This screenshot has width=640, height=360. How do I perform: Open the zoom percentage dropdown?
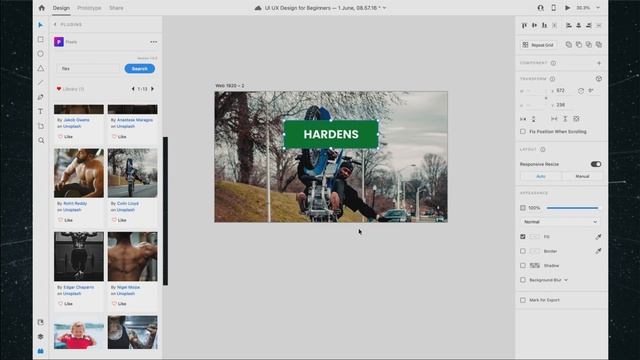(x=598, y=8)
